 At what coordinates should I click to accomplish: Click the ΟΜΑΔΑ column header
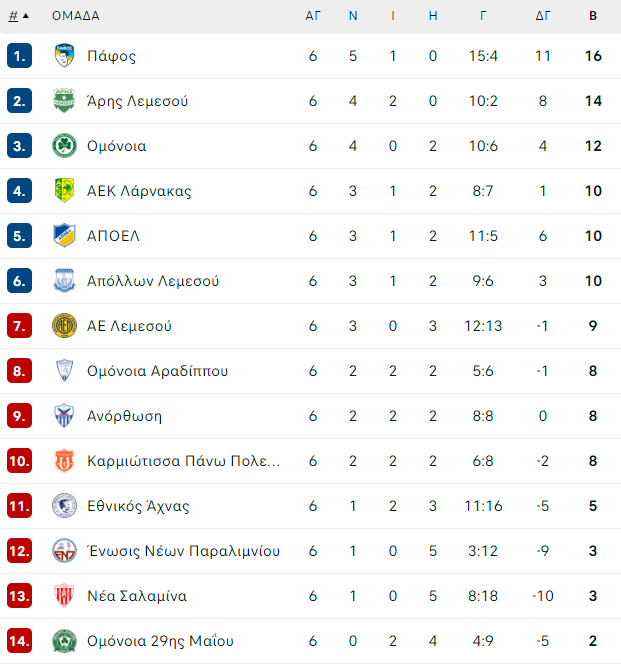76,16
